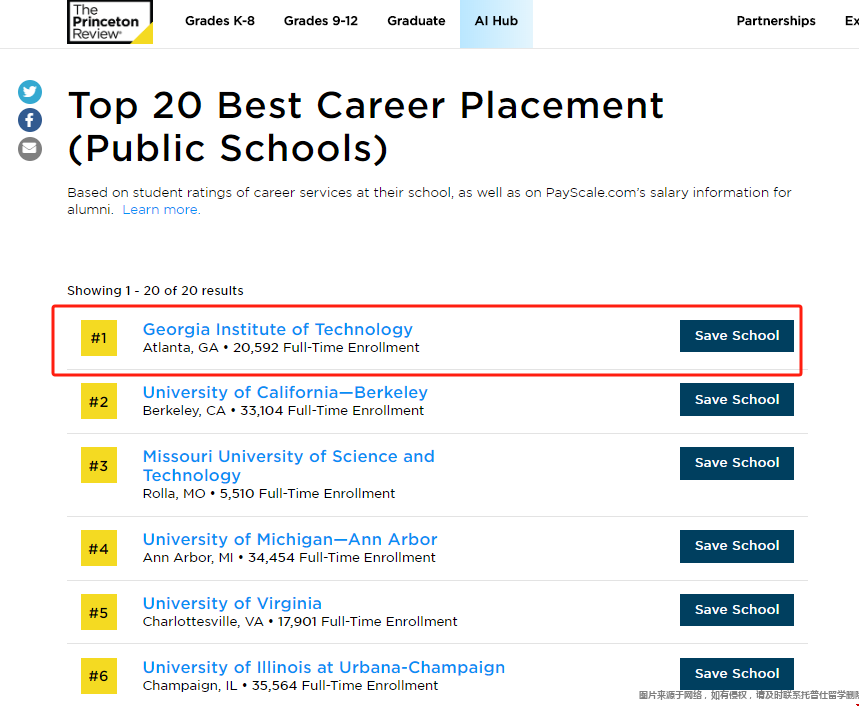This screenshot has height=706, width=859.
Task: Open the Partnerships menu item
Action: coord(776,21)
